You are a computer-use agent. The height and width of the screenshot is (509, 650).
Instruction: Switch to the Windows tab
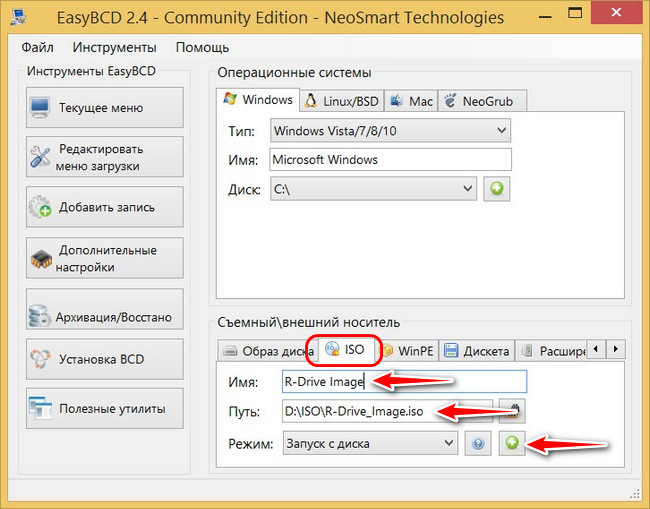pyautogui.click(x=258, y=100)
